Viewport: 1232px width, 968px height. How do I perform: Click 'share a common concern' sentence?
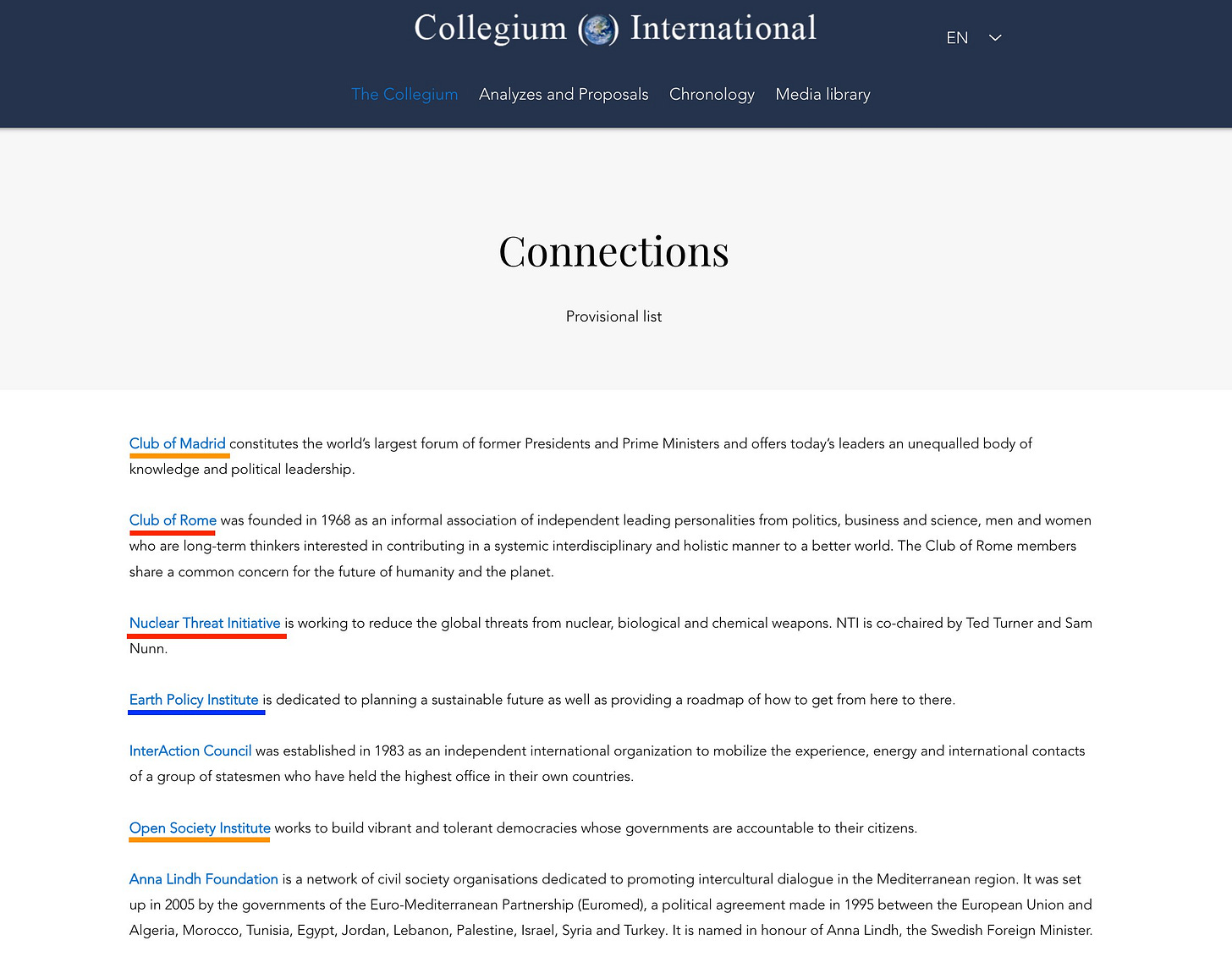(342, 572)
